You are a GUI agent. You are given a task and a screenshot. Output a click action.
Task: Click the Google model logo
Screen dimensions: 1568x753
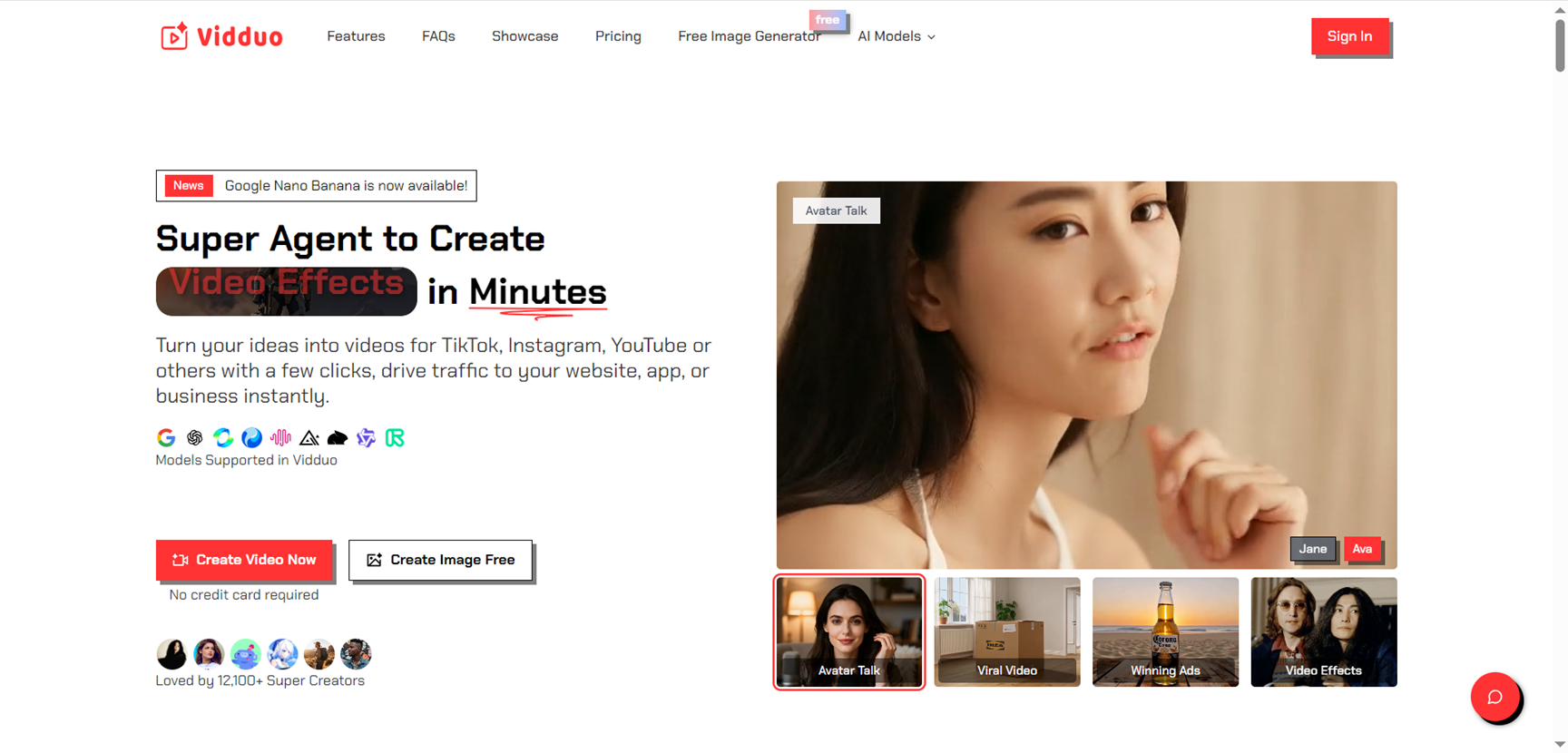point(166,438)
